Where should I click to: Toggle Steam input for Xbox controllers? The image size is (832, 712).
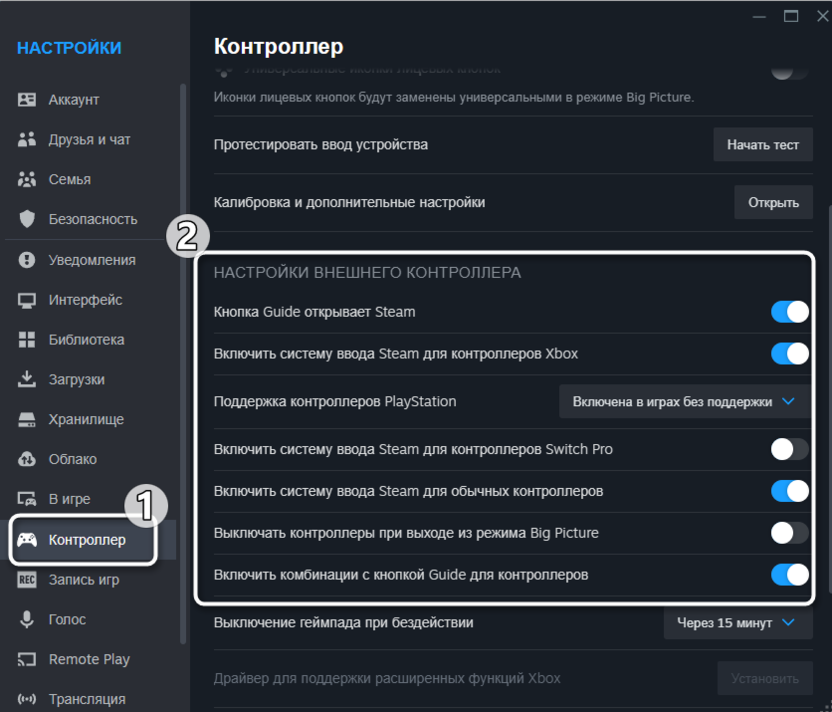point(789,353)
